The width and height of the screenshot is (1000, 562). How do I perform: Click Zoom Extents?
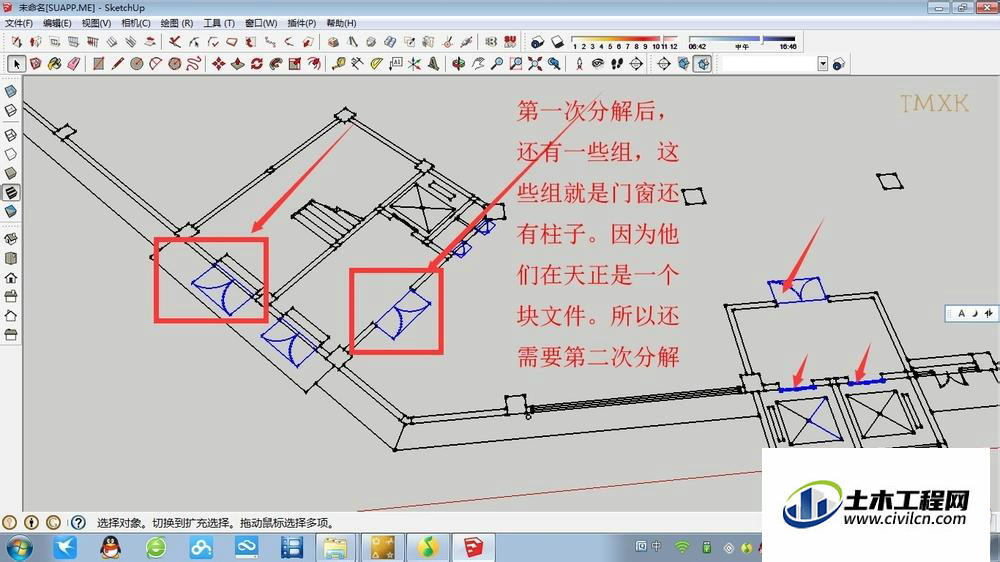(535, 64)
